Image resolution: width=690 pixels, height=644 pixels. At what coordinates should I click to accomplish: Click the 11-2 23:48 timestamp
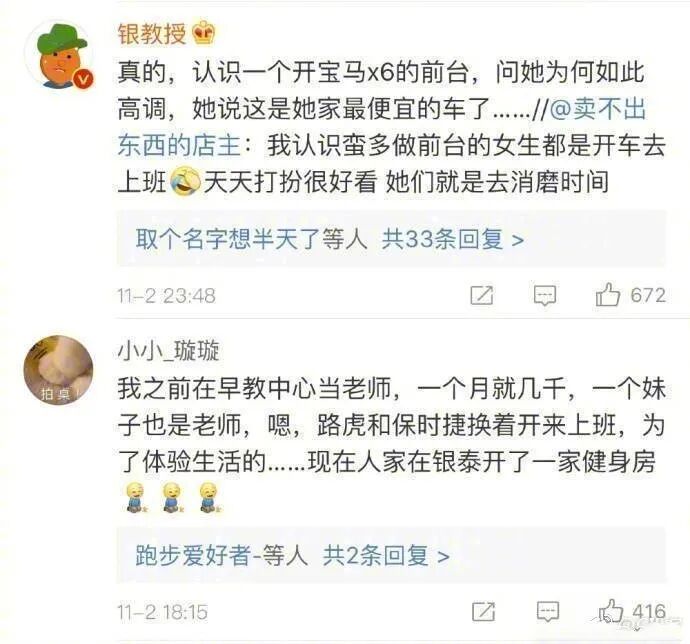pyautogui.click(x=166, y=295)
